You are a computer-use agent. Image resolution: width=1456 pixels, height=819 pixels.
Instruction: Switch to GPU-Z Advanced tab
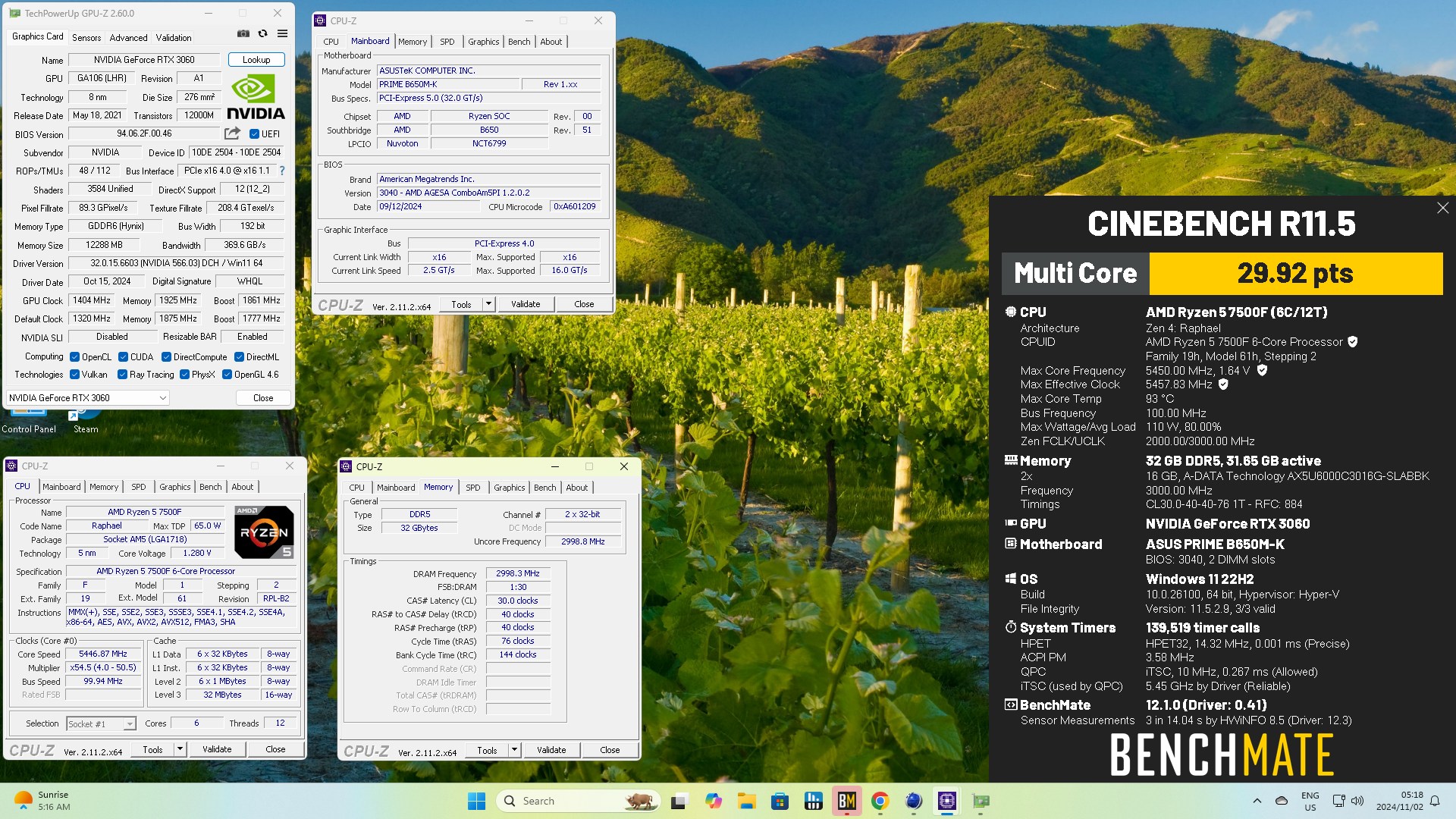(128, 38)
